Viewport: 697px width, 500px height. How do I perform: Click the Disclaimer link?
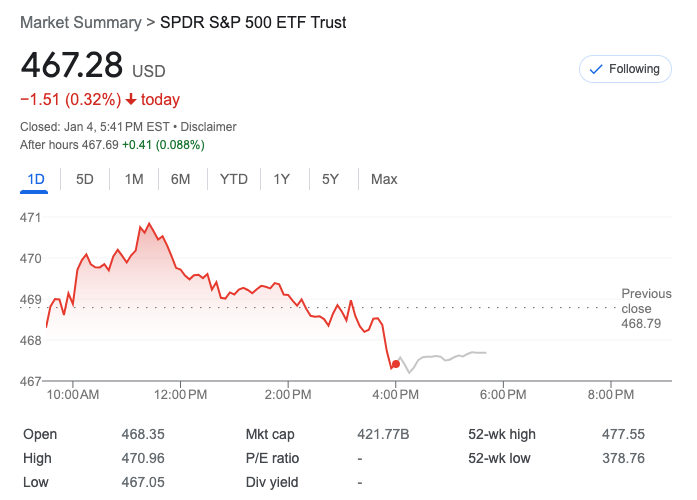210,127
